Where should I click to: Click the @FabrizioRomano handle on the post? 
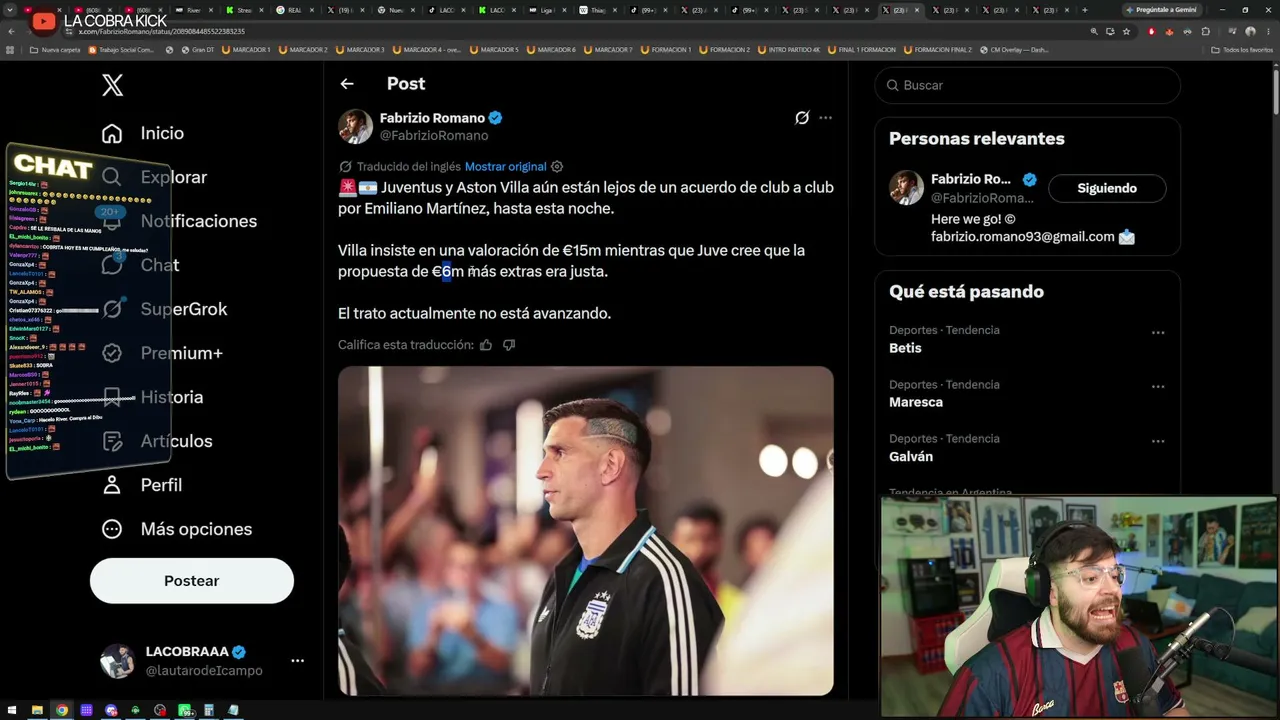click(434, 136)
